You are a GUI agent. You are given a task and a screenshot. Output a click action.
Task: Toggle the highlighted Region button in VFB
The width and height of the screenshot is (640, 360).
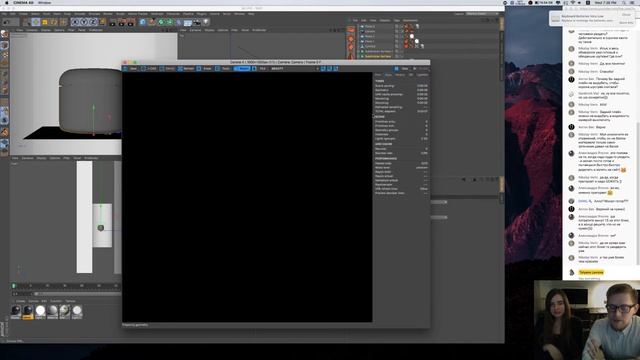pos(243,69)
